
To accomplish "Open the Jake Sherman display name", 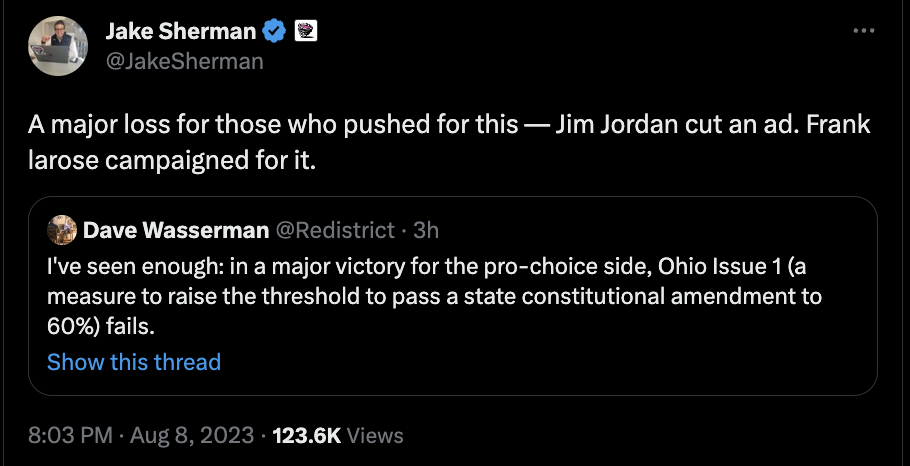I will click(x=180, y=32).
